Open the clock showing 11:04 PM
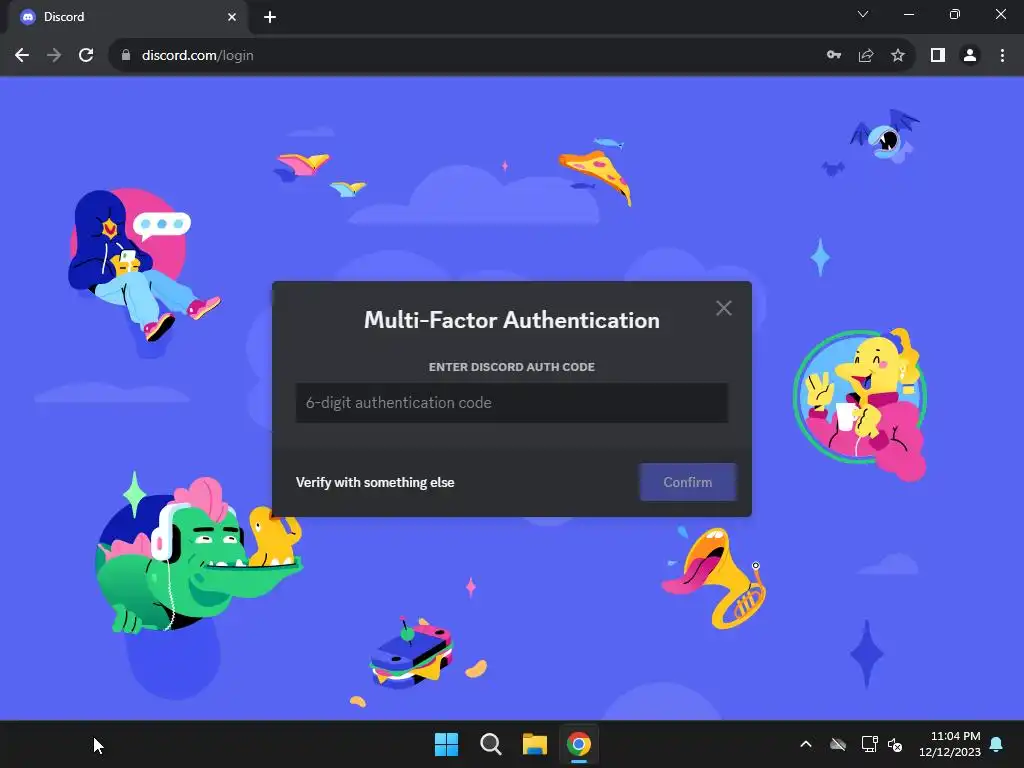Screen dimensions: 1024x768 tap(950, 744)
